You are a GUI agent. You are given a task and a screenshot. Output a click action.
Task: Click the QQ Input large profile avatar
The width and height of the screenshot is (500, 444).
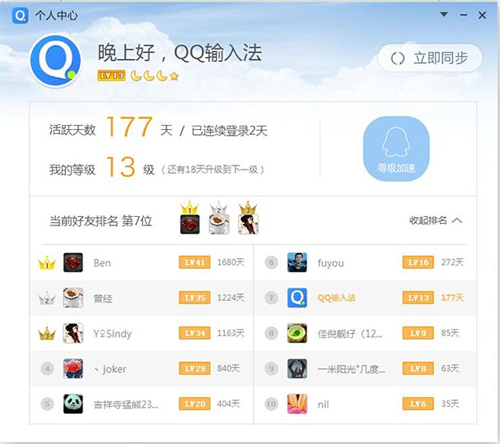click(x=55, y=60)
